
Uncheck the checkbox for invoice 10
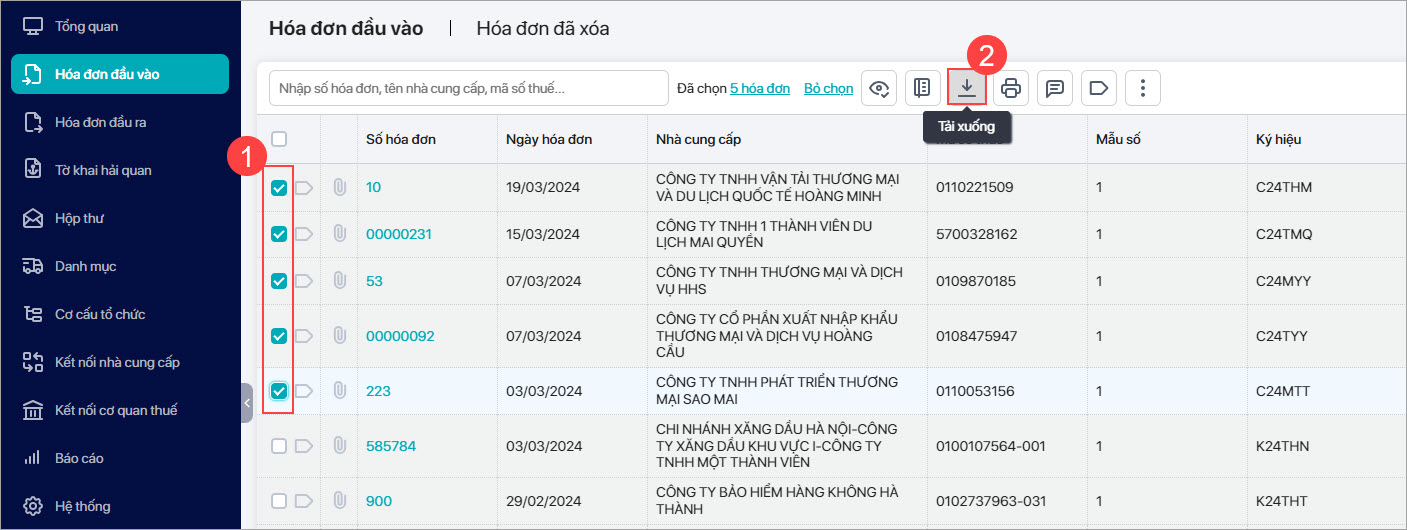[279, 187]
